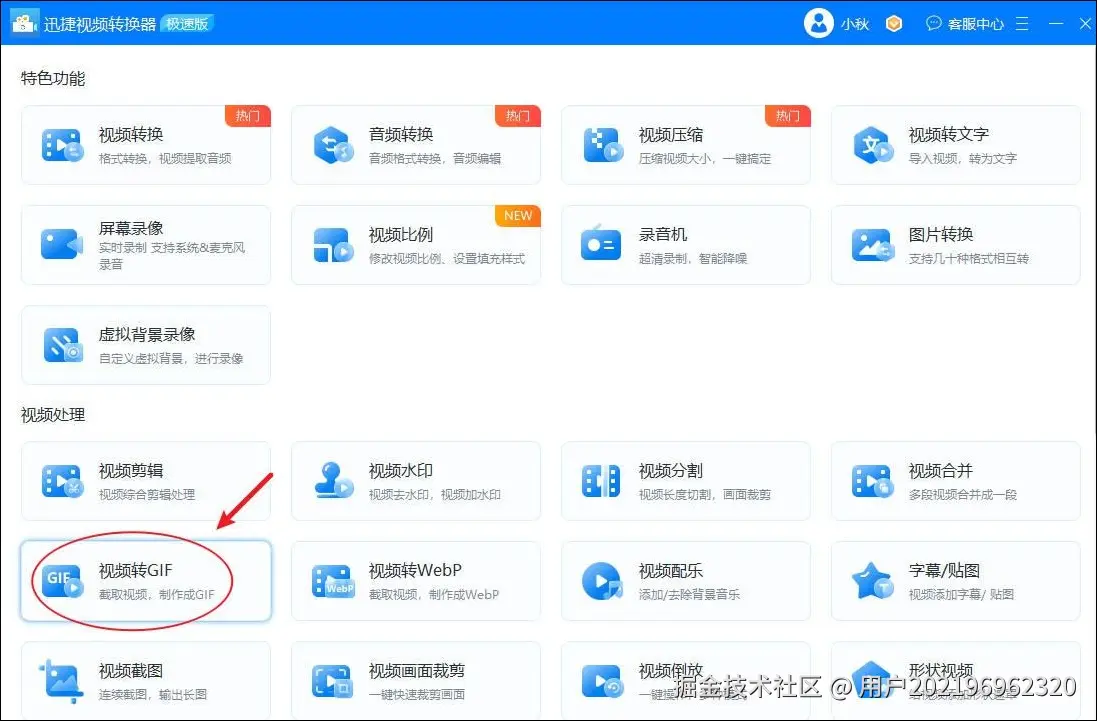
Task: Open the 视频转换 video convert icon
Action: pos(62,145)
